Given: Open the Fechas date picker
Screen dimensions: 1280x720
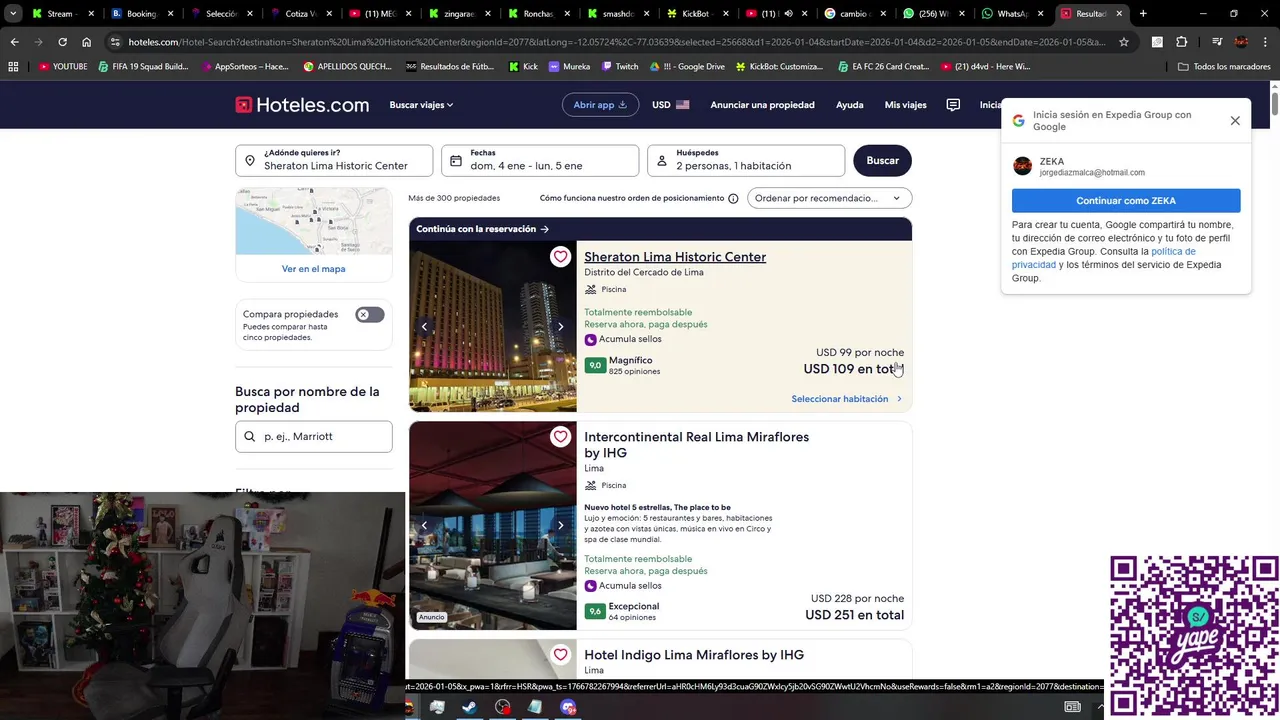Looking at the screenshot, I should (x=540, y=160).
